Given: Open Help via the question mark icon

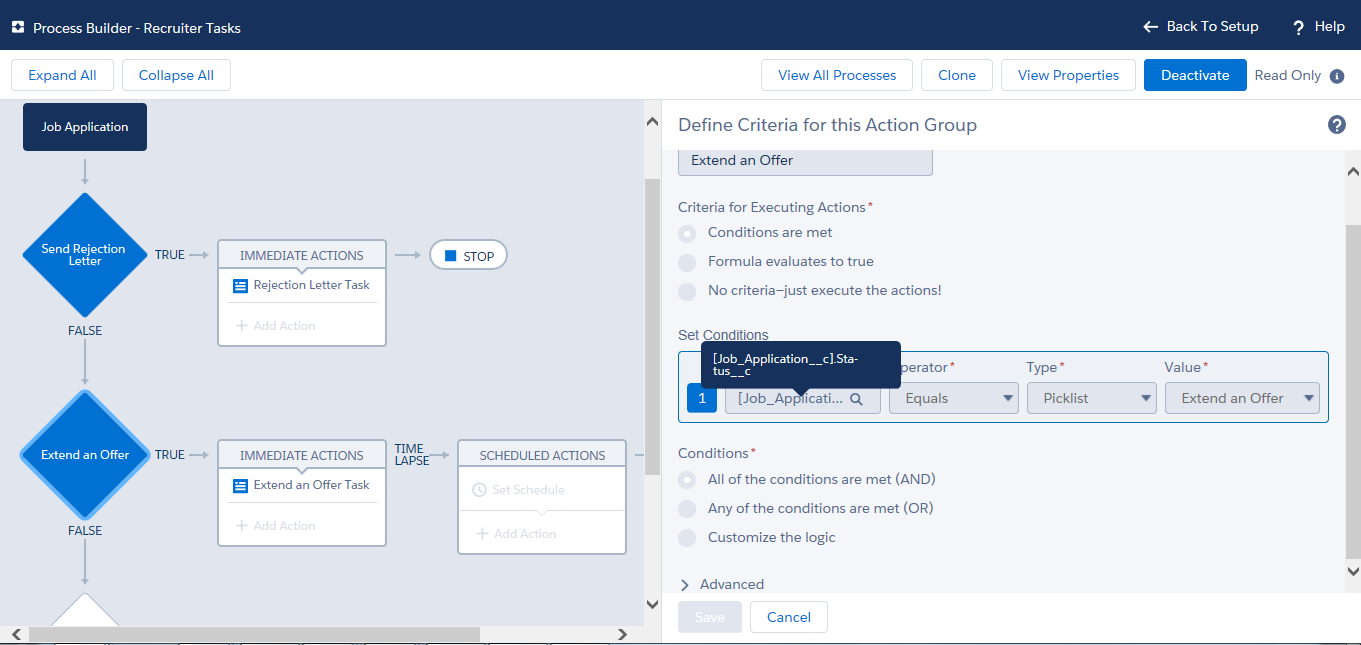Looking at the screenshot, I should pyautogui.click(x=1299, y=27).
